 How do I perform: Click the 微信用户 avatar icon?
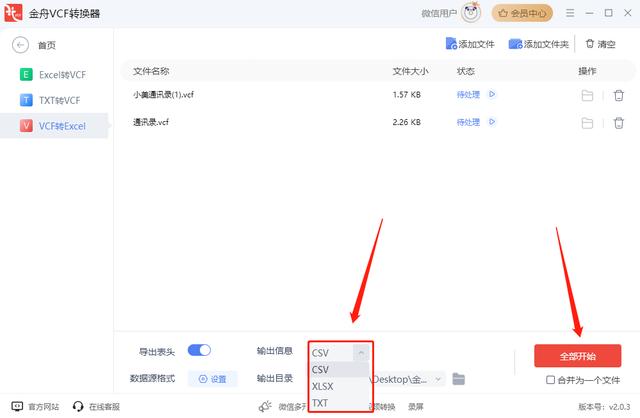point(471,13)
